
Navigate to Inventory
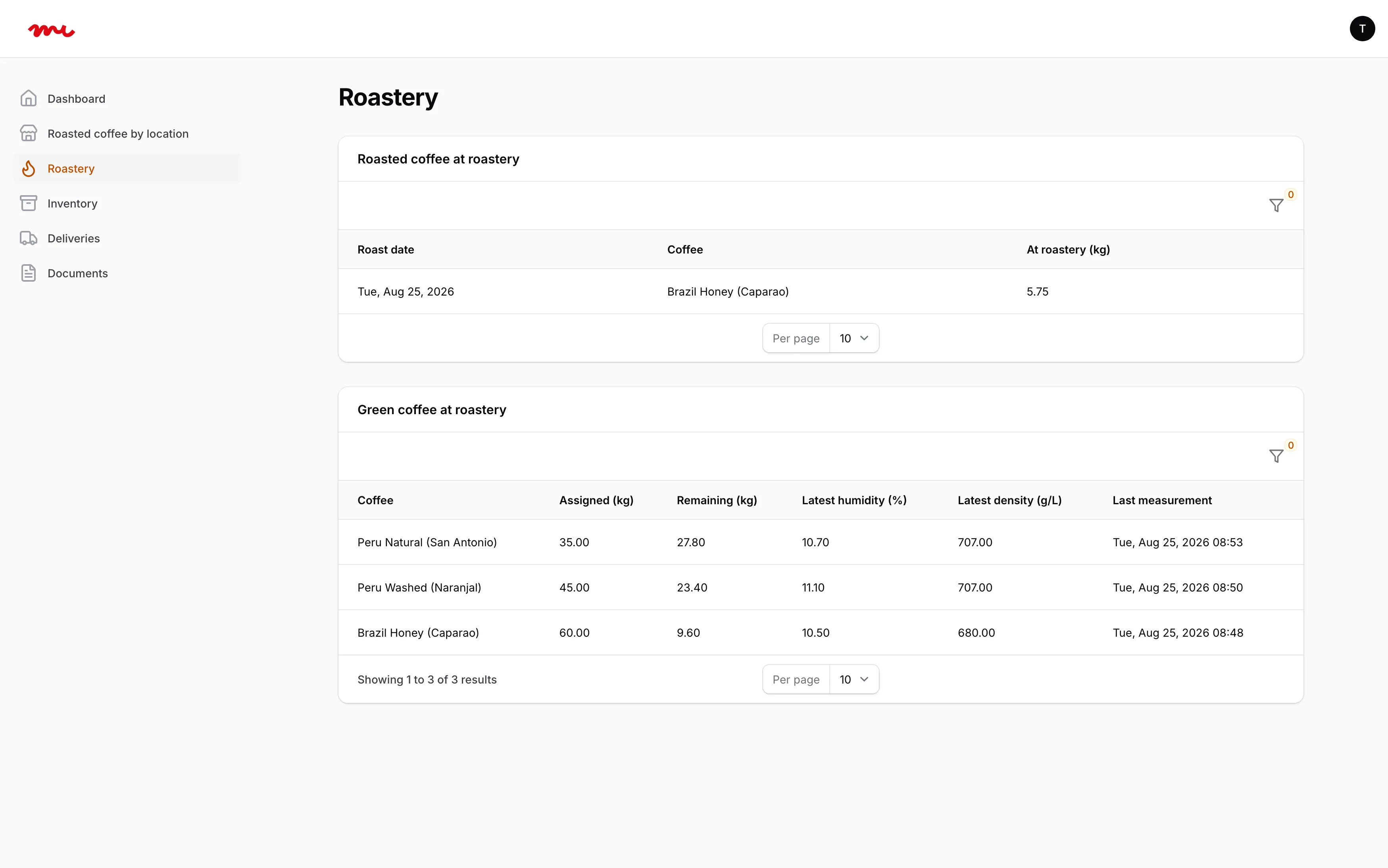pyautogui.click(x=127, y=203)
